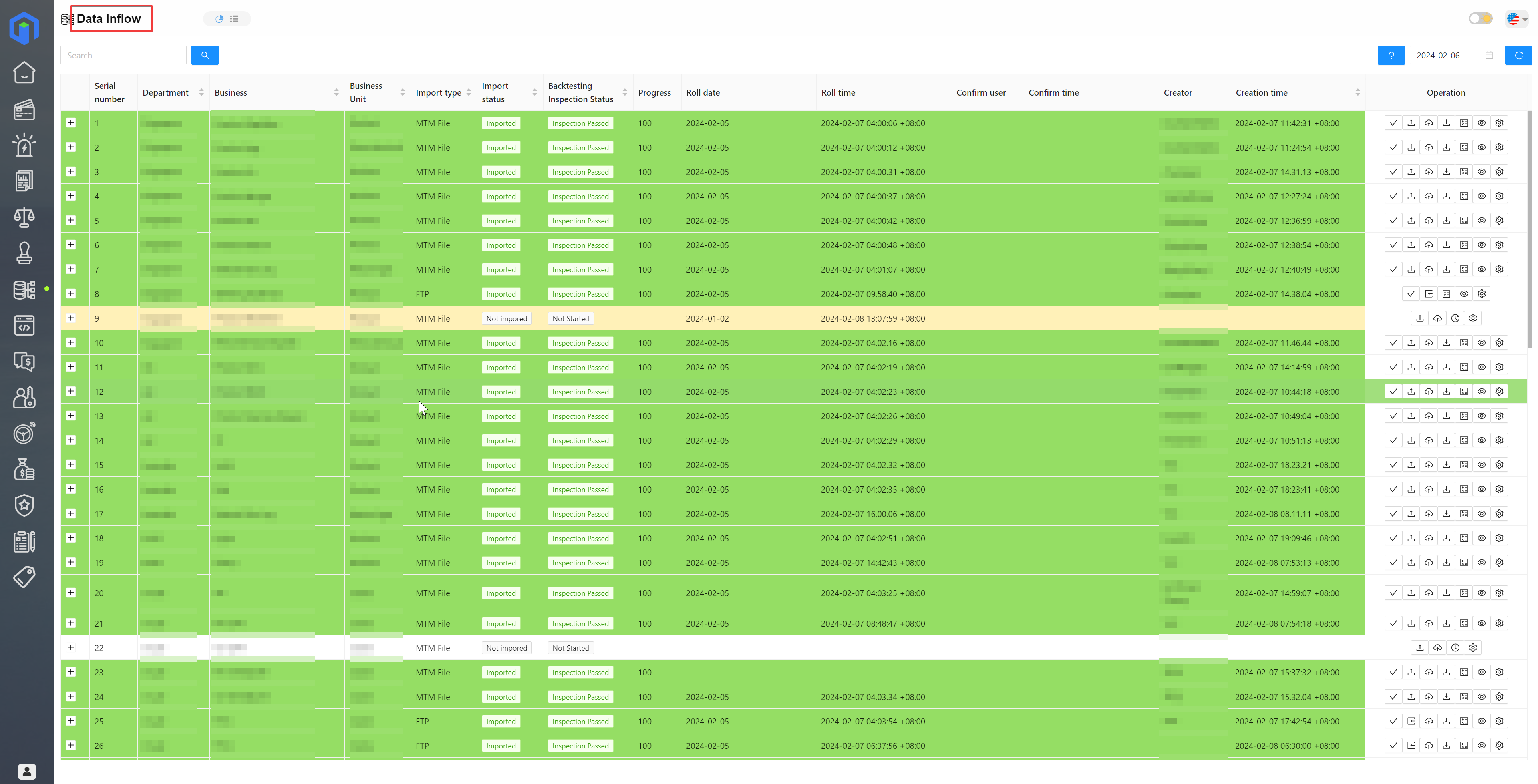Click the confirm checkmark icon on row 10
1538x784 pixels.
(x=1392, y=342)
